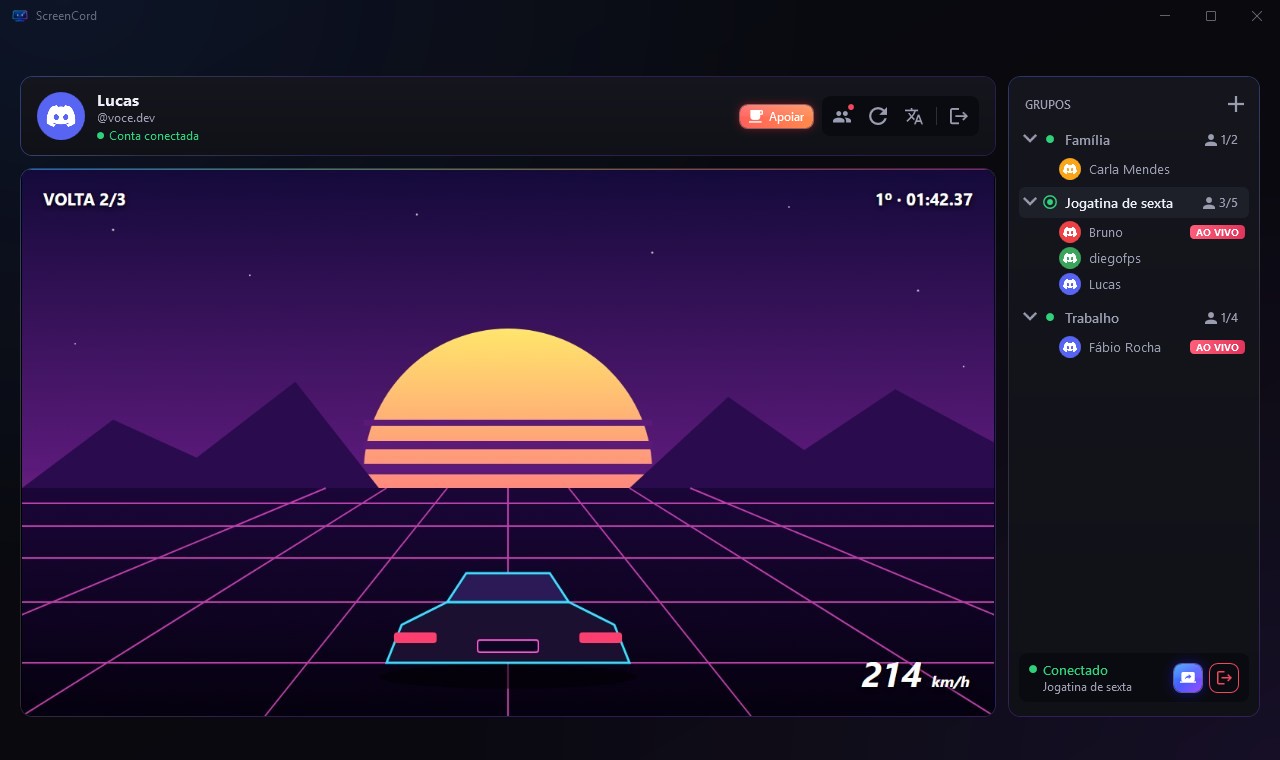Viewport: 1280px width, 760px height.
Task: Click the AO VIVO badge next to Fábio Rocha
Action: [1217, 347]
